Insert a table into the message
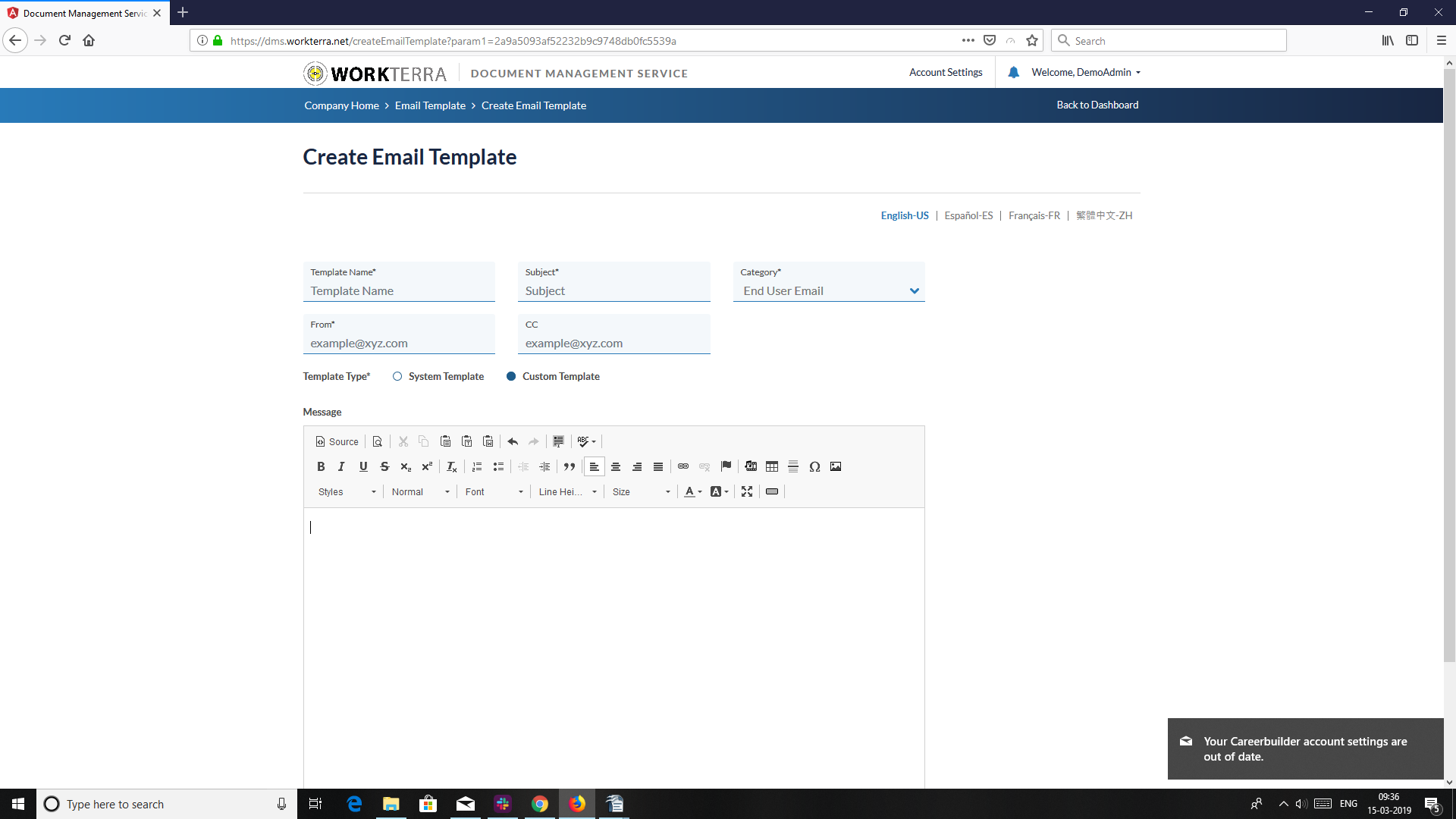 click(x=771, y=466)
